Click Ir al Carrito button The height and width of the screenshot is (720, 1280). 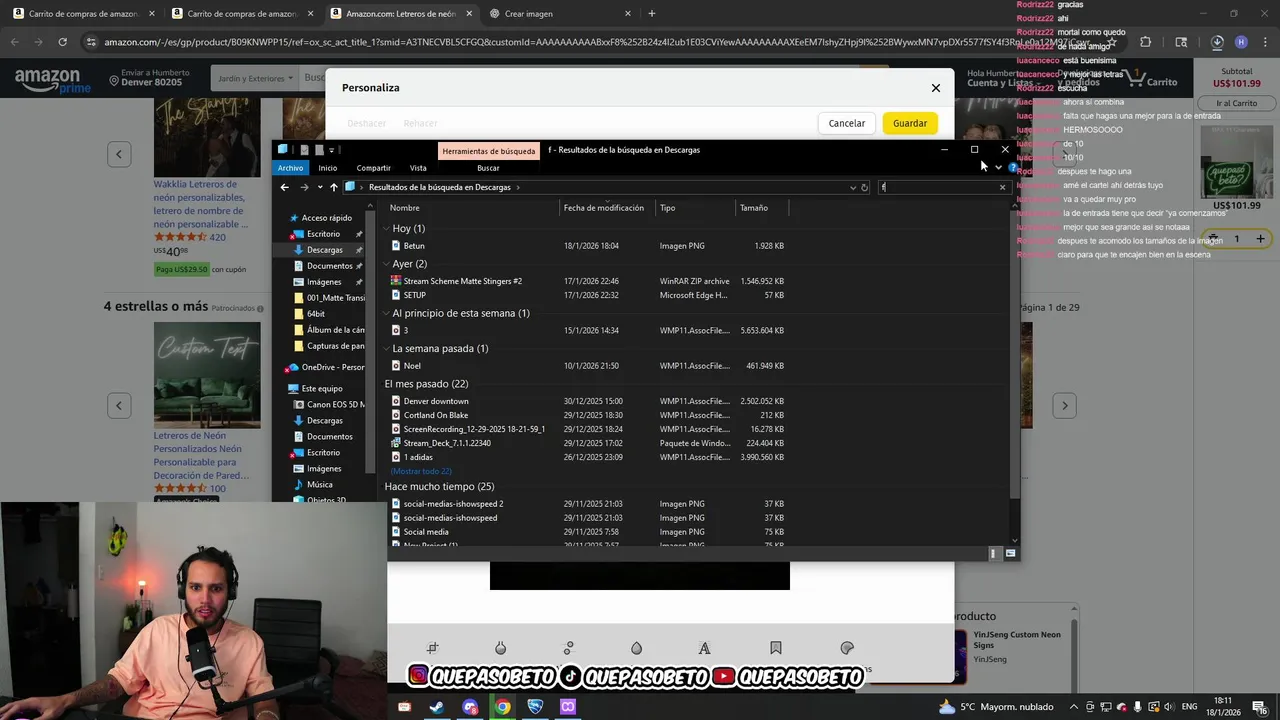1237,103
